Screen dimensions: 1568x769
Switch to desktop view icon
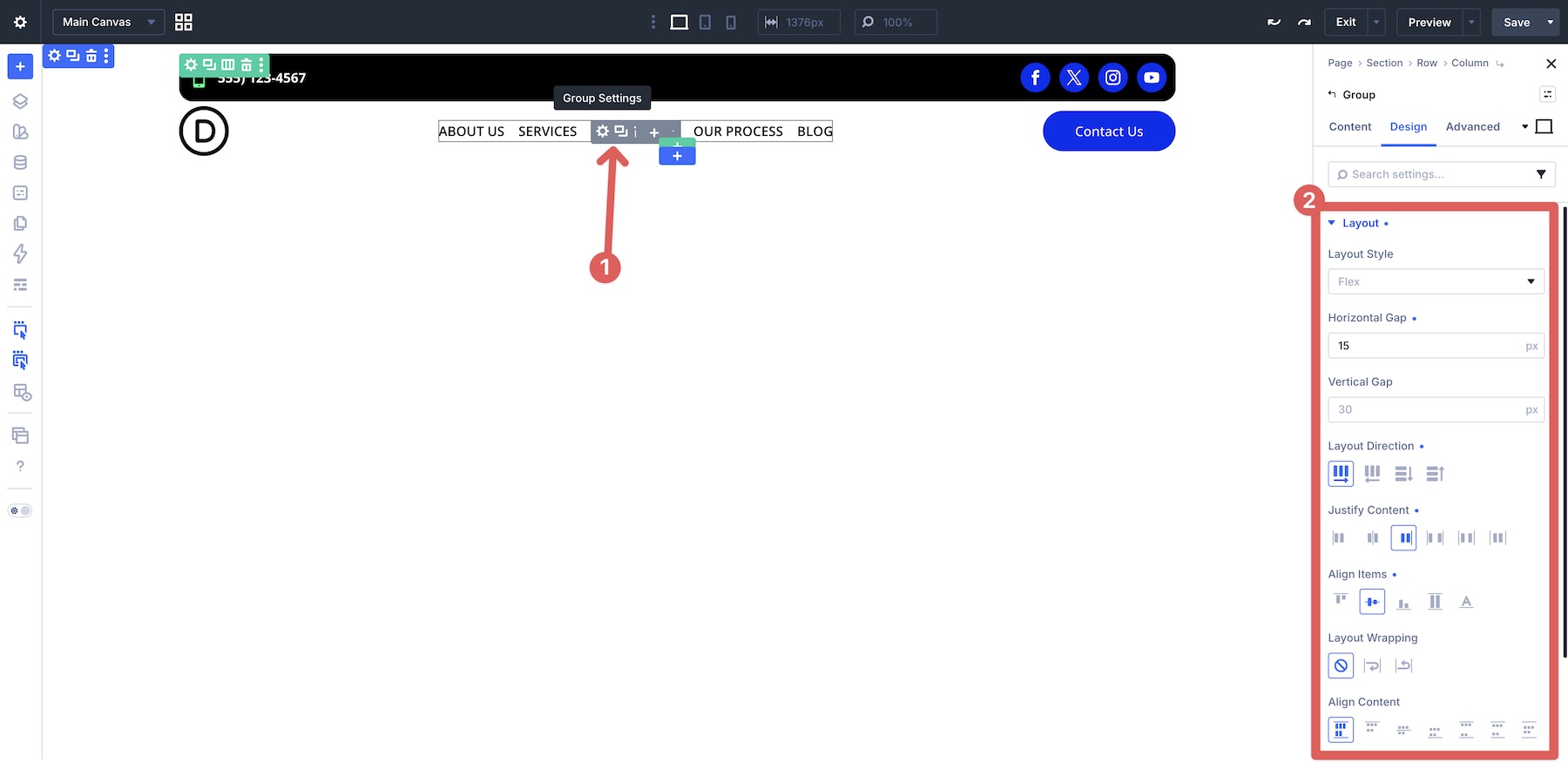click(679, 22)
